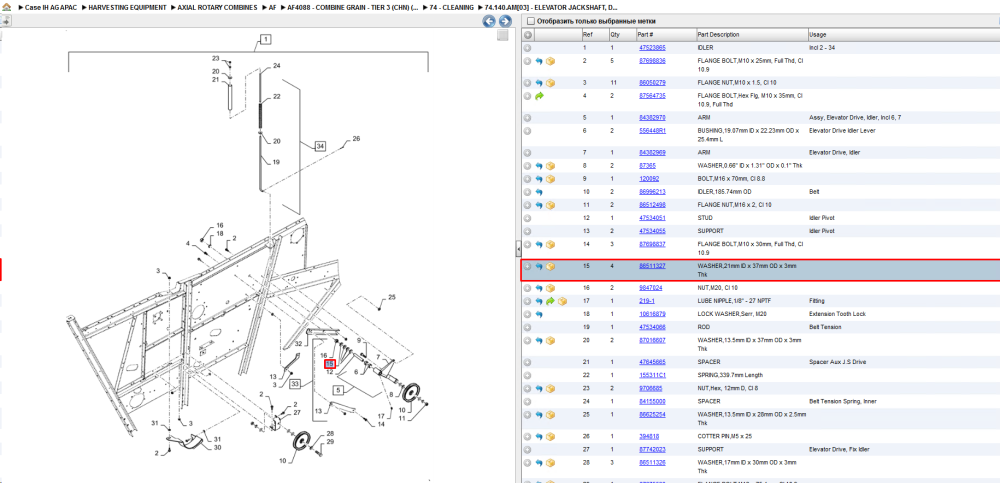1000x483 pixels.
Task: Sort by the Part # column header
Action: (x=665, y=34)
